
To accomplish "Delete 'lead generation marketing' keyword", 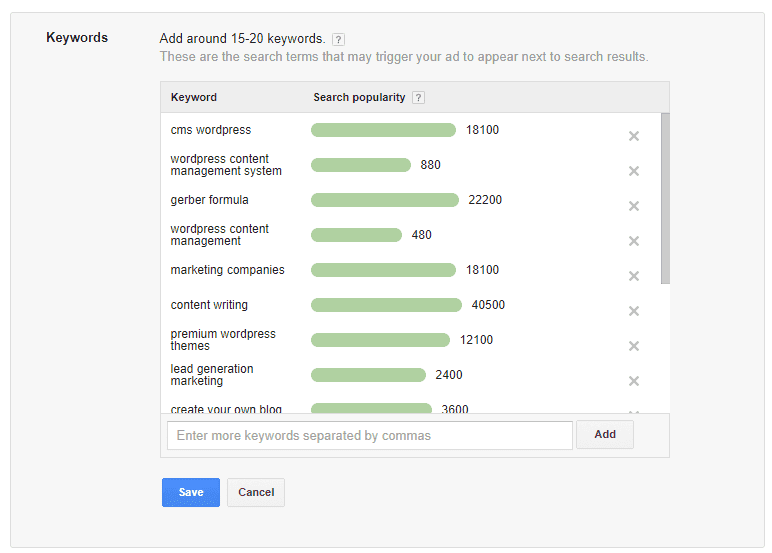I will pyautogui.click(x=634, y=381).
